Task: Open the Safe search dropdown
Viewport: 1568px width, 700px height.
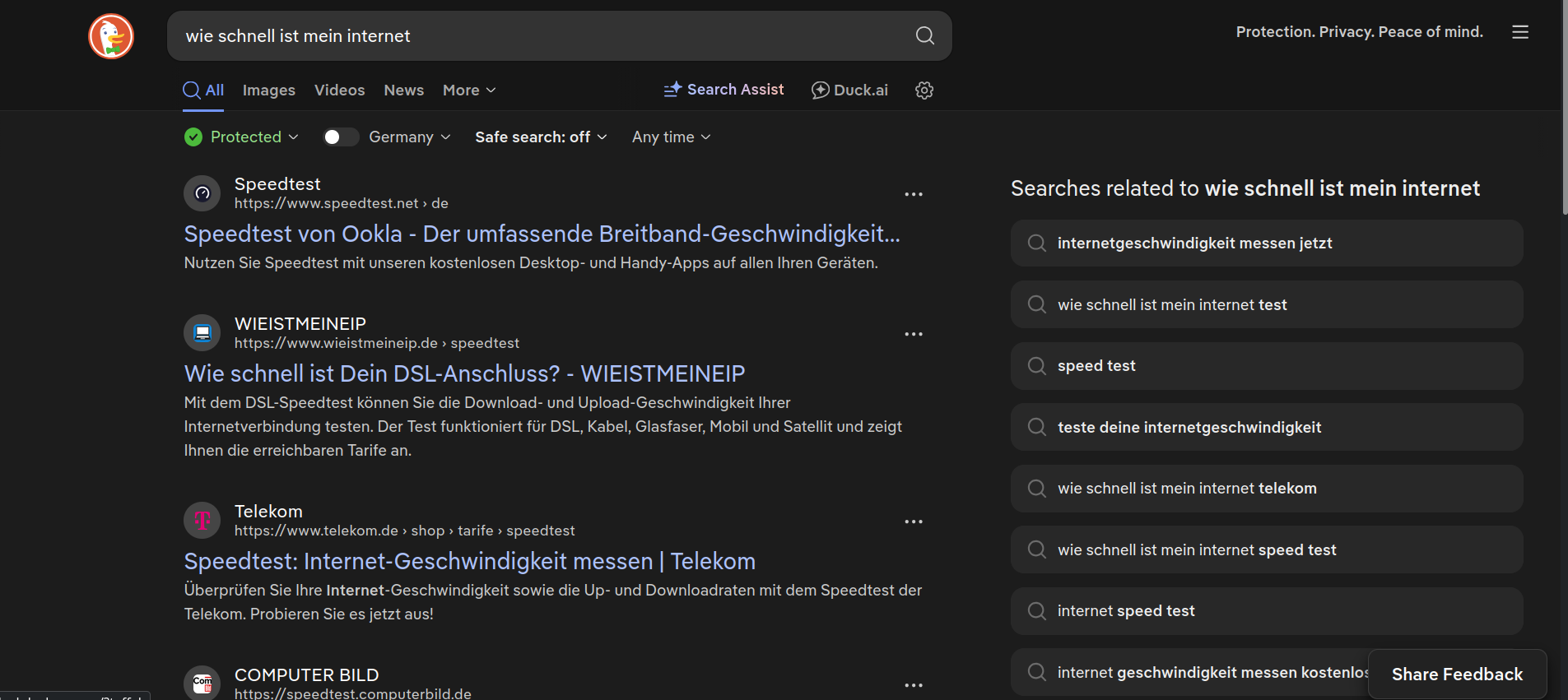Action: click(x=541, y=137)
